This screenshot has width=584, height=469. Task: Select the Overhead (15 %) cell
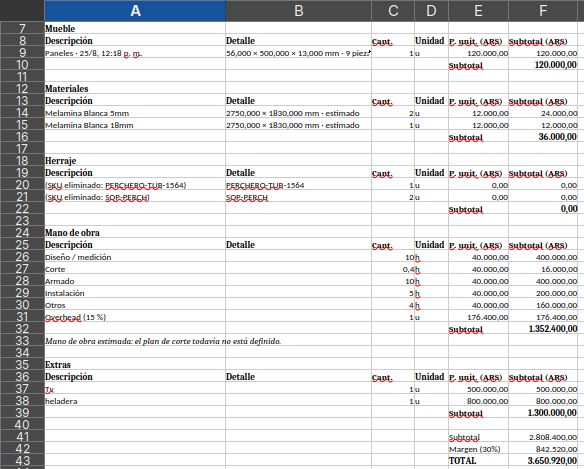135,317
